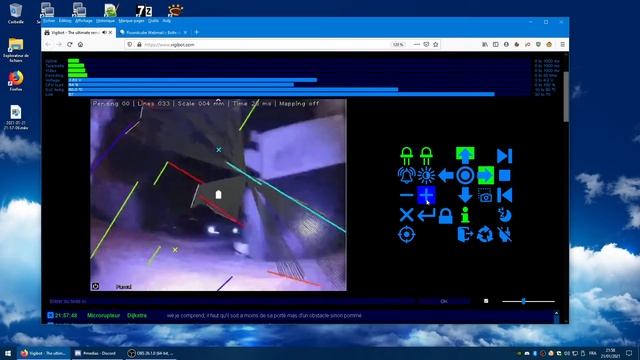Screen dimensions: 640x360
Task: Click the minus icon in the control grid
Action: (x=406, y=195)
